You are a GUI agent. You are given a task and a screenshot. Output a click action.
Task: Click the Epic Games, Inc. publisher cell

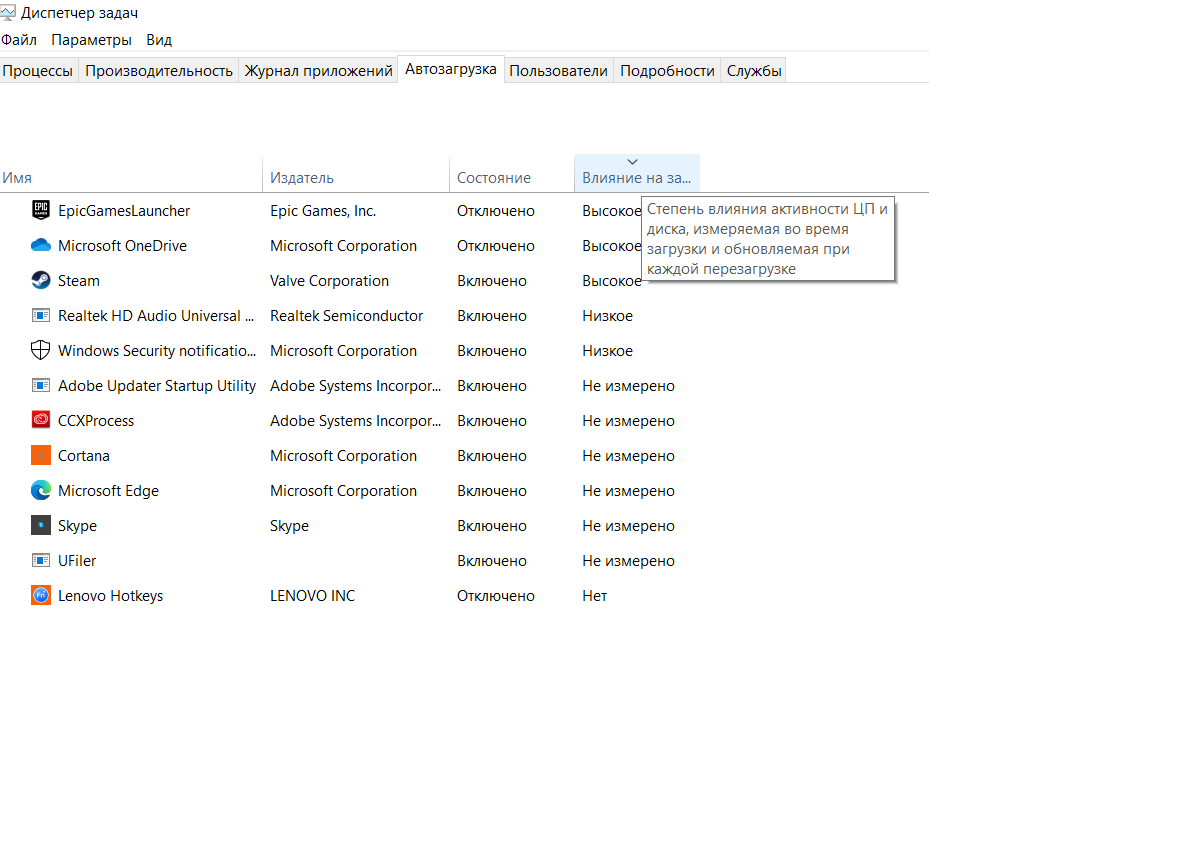pyautogui.click(x=323, y=211)
